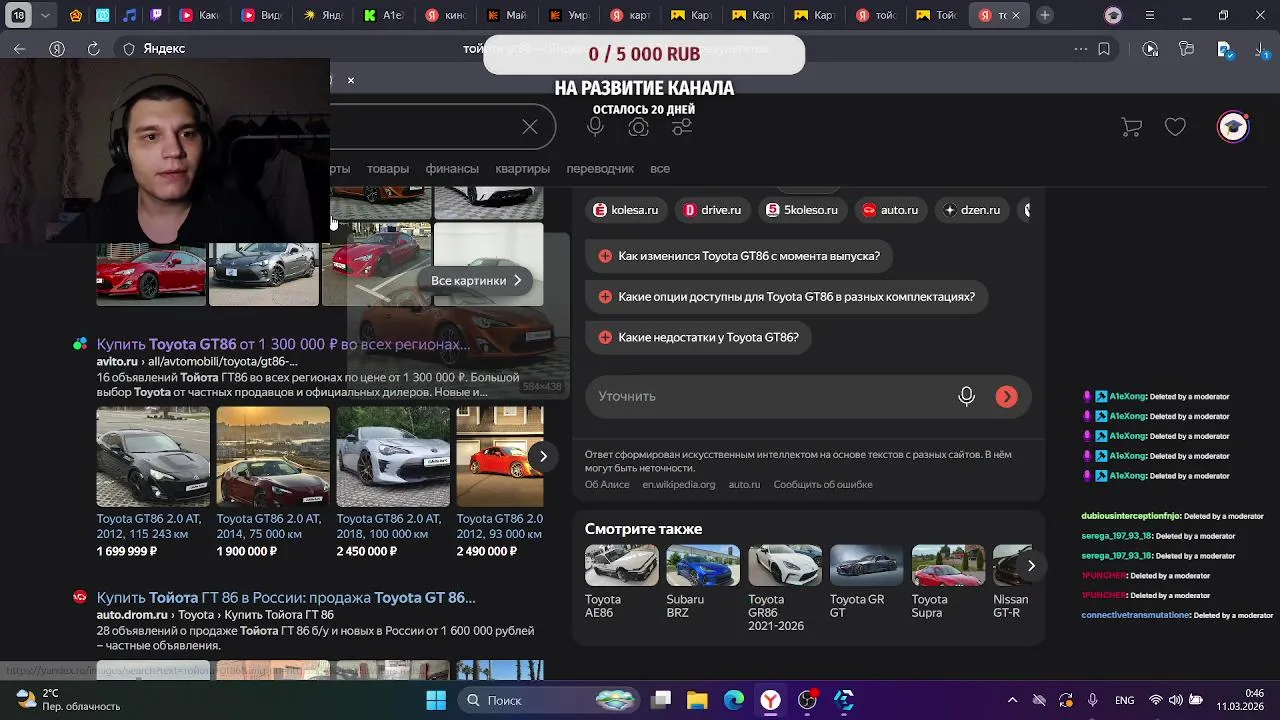Open Microsoft Edge from the taskbar

pyautogui.click(x=734, y=700)
